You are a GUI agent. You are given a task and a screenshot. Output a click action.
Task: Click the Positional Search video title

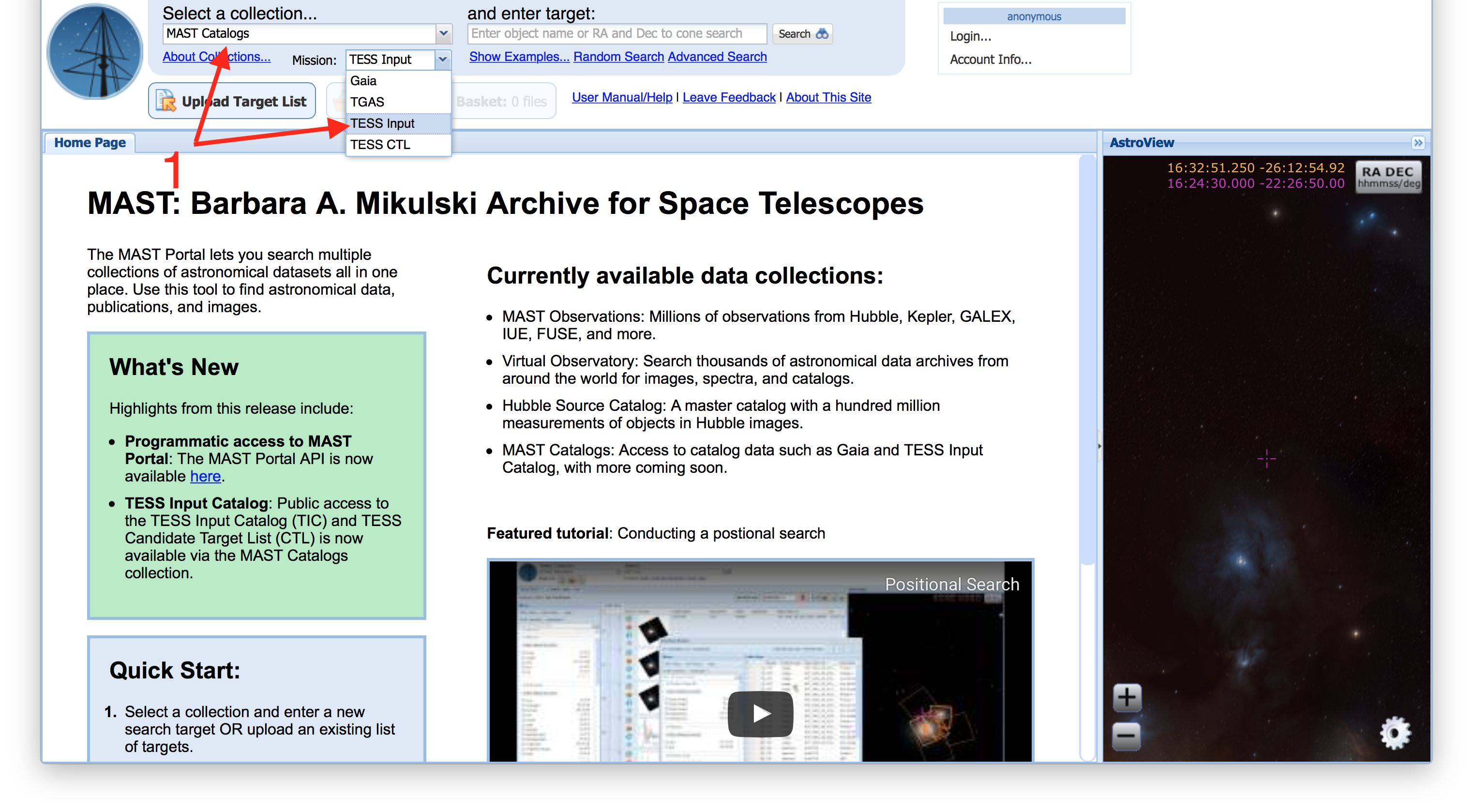[x=952, y=584]
